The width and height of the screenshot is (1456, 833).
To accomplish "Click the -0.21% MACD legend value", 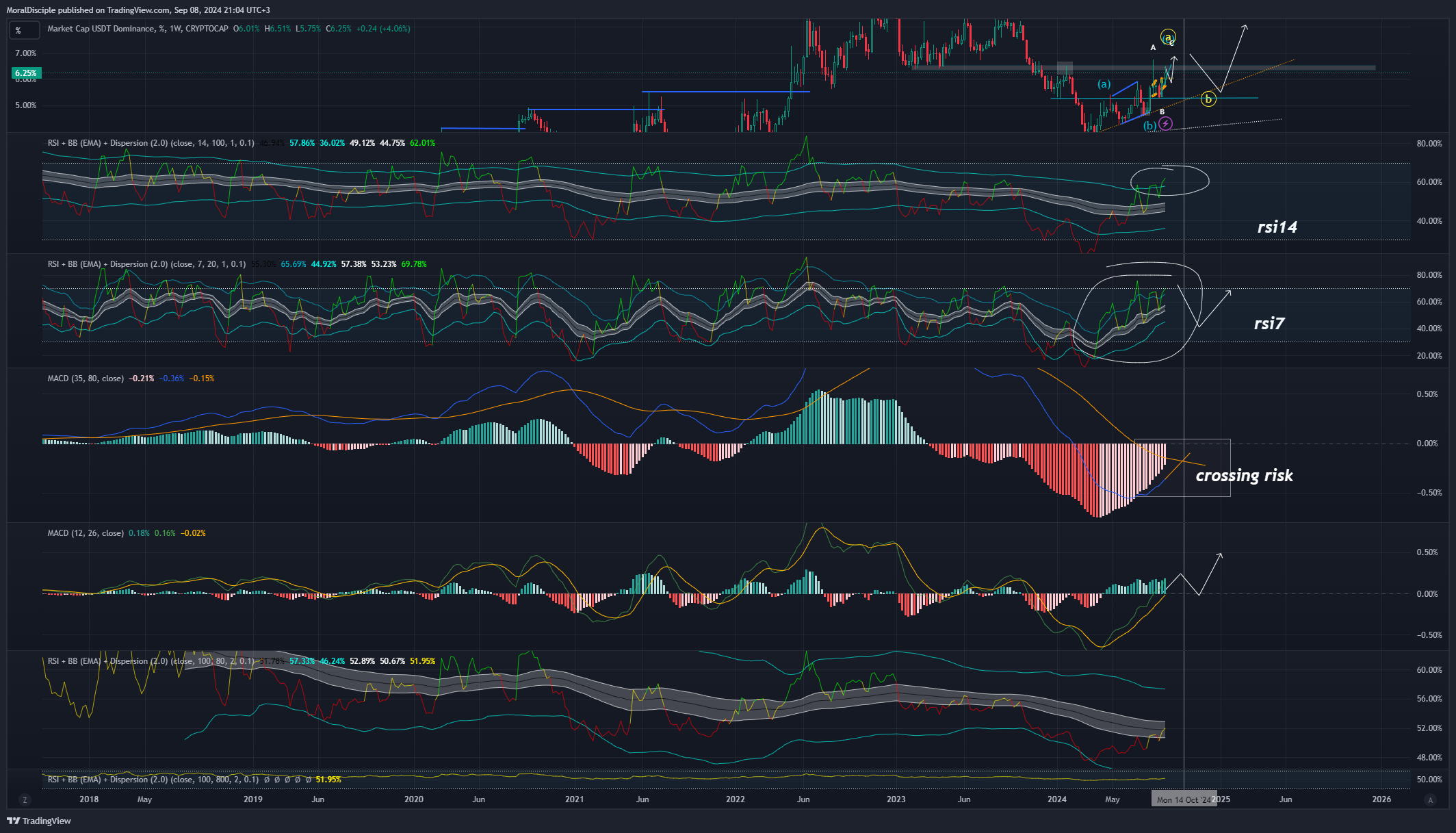I will tap(142, 379).
